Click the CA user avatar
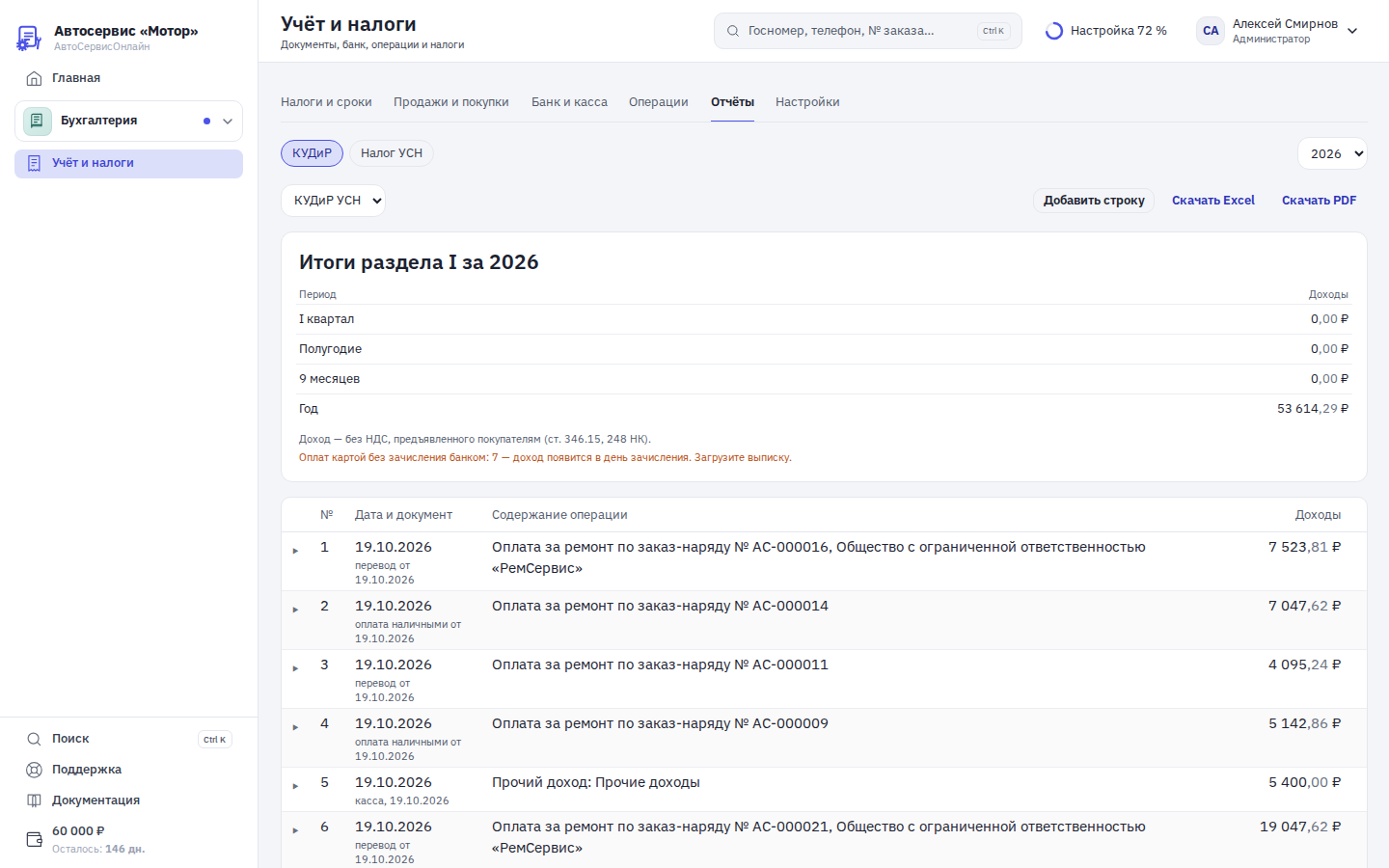1389x868 pixels. click(x=1211, y=31)
